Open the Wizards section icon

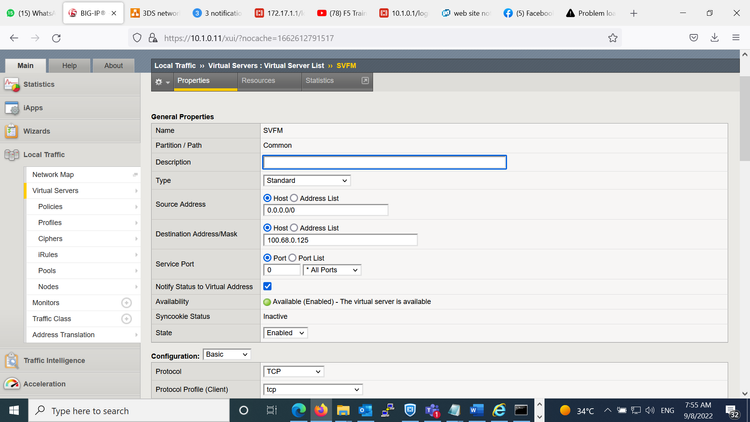[12, 131]
